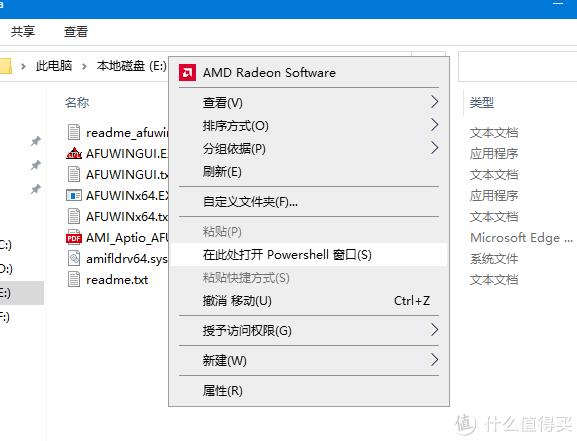Click the readme_afuwin text file icon
The width and height of the screenshot is (577, 441).
click(74, 132)
